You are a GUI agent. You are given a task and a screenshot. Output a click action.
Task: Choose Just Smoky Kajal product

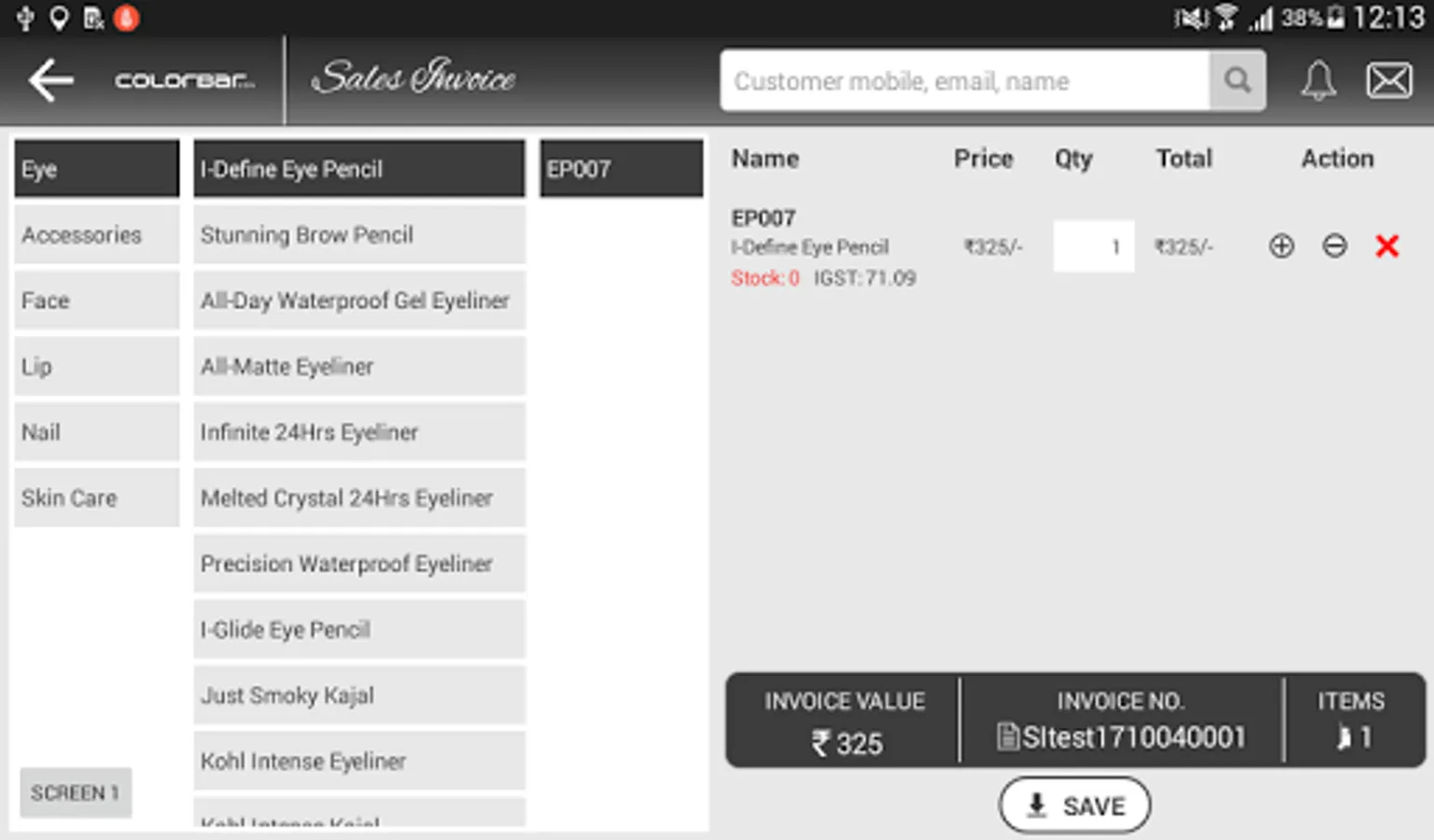pos(359,695)
